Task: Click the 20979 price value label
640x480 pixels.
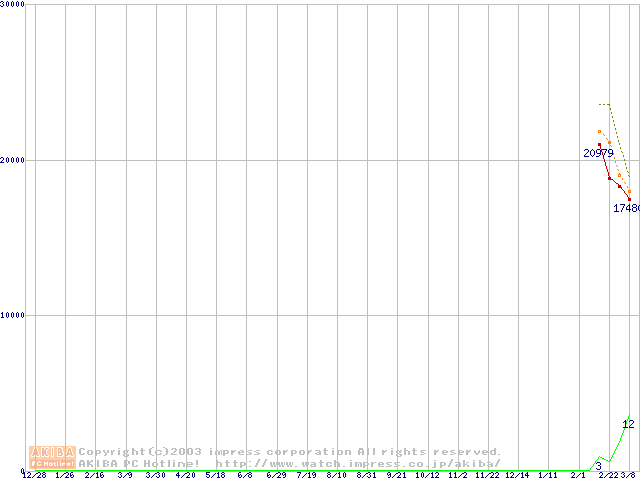Action: coord(598,154)
